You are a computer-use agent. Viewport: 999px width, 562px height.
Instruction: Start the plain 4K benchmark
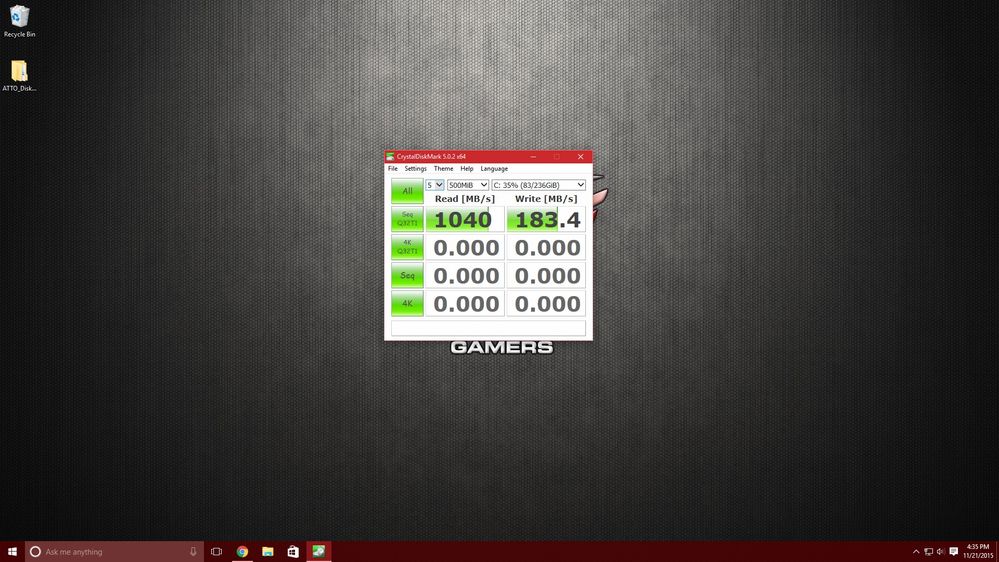[407, 303]
